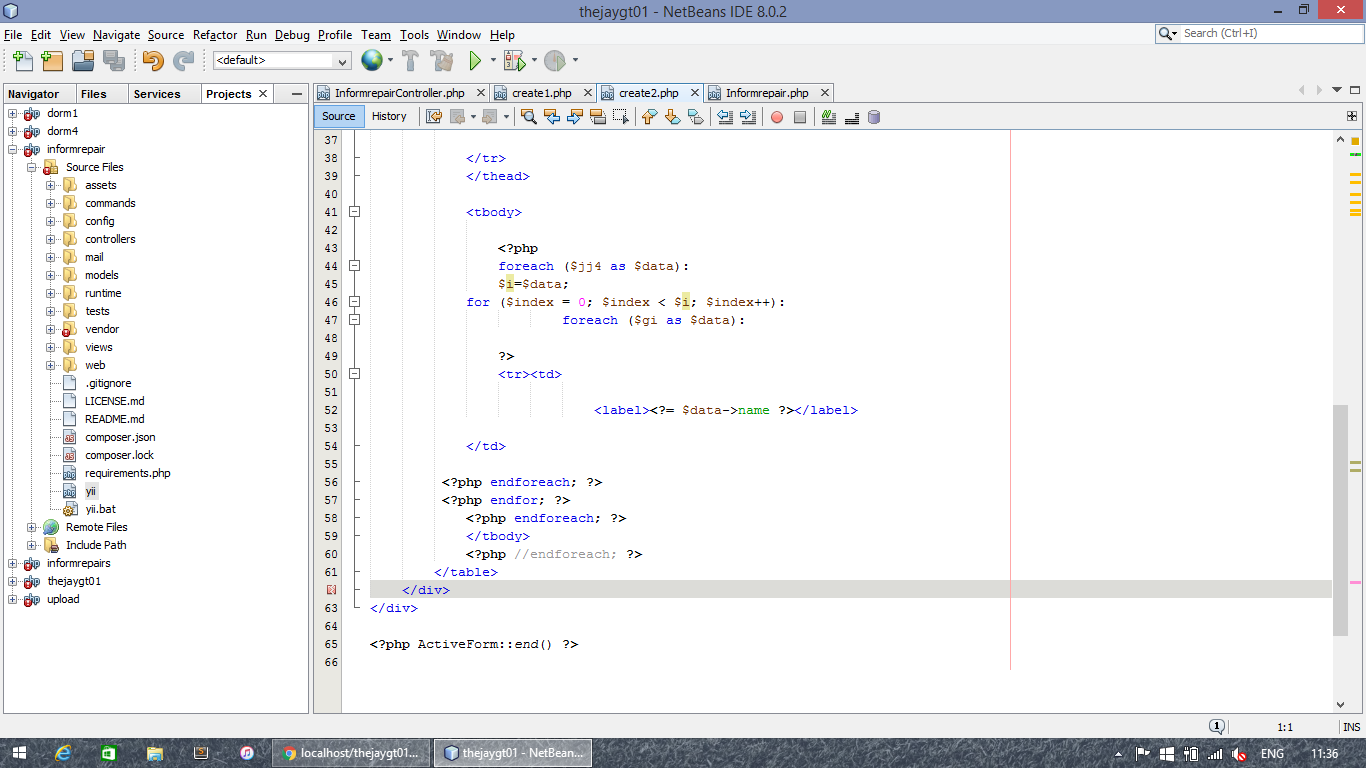
Task: Open the Navigate menu
Action: click(116, 35)
